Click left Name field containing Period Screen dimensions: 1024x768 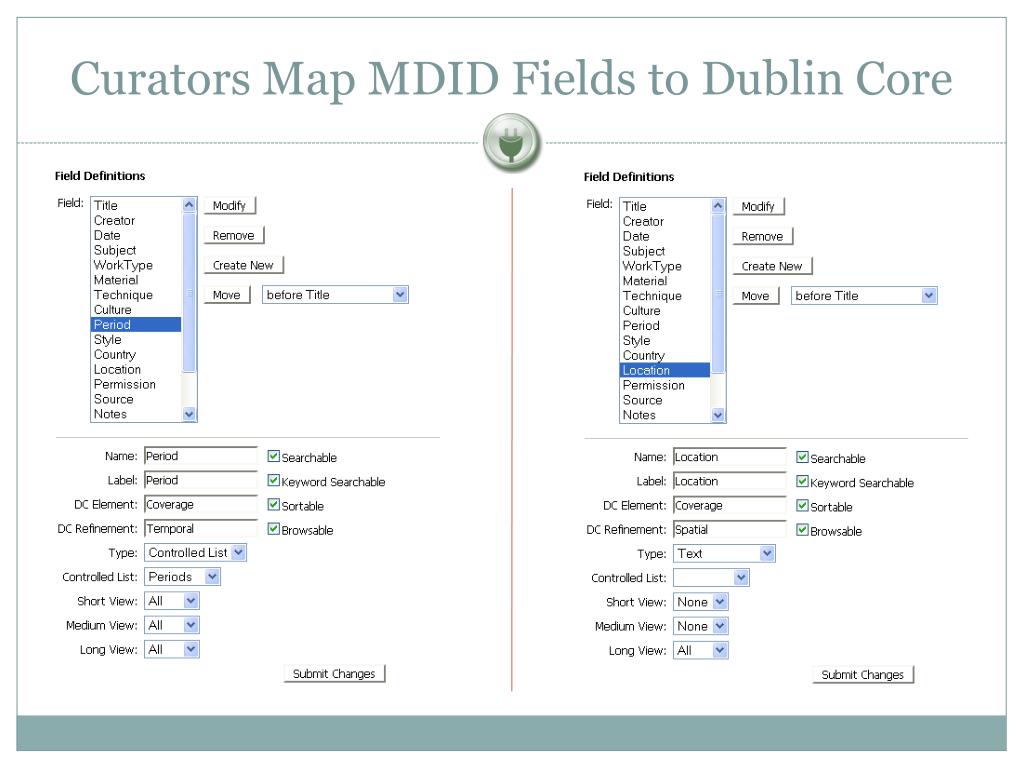pyautogui.click(x=201, y=456)
